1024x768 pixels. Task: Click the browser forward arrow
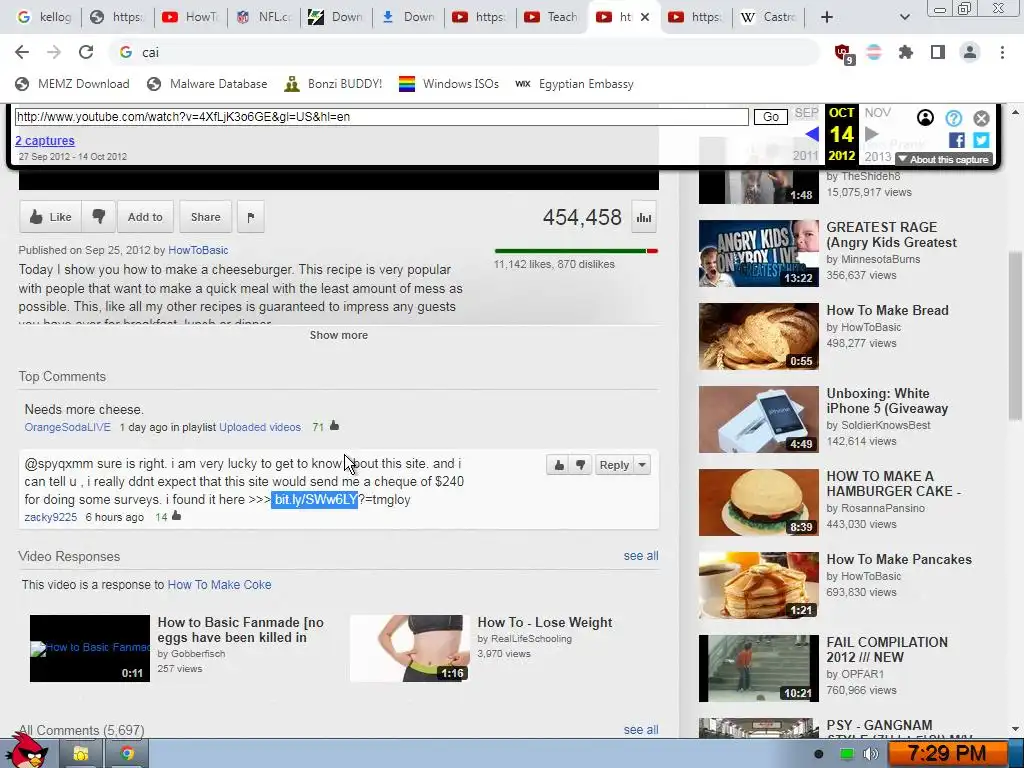pos(54,52)
